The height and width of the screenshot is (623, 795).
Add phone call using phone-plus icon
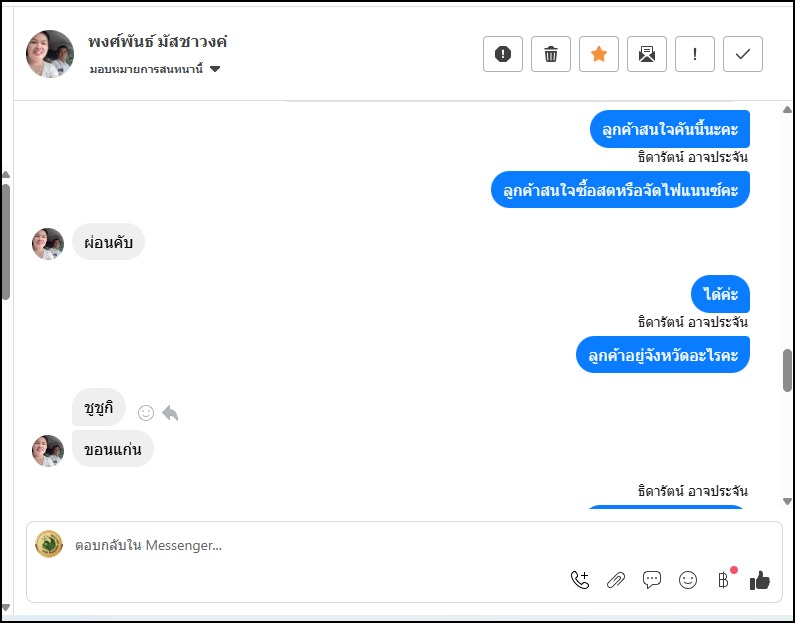[x=580, y=580]
